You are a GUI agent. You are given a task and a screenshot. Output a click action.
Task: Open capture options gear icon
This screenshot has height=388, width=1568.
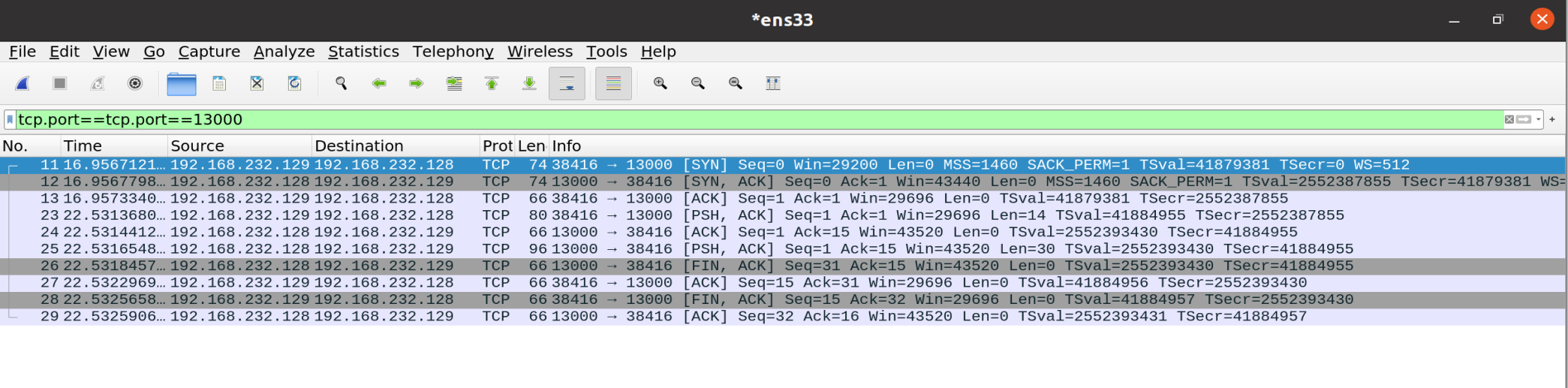[x=135, y=83]
